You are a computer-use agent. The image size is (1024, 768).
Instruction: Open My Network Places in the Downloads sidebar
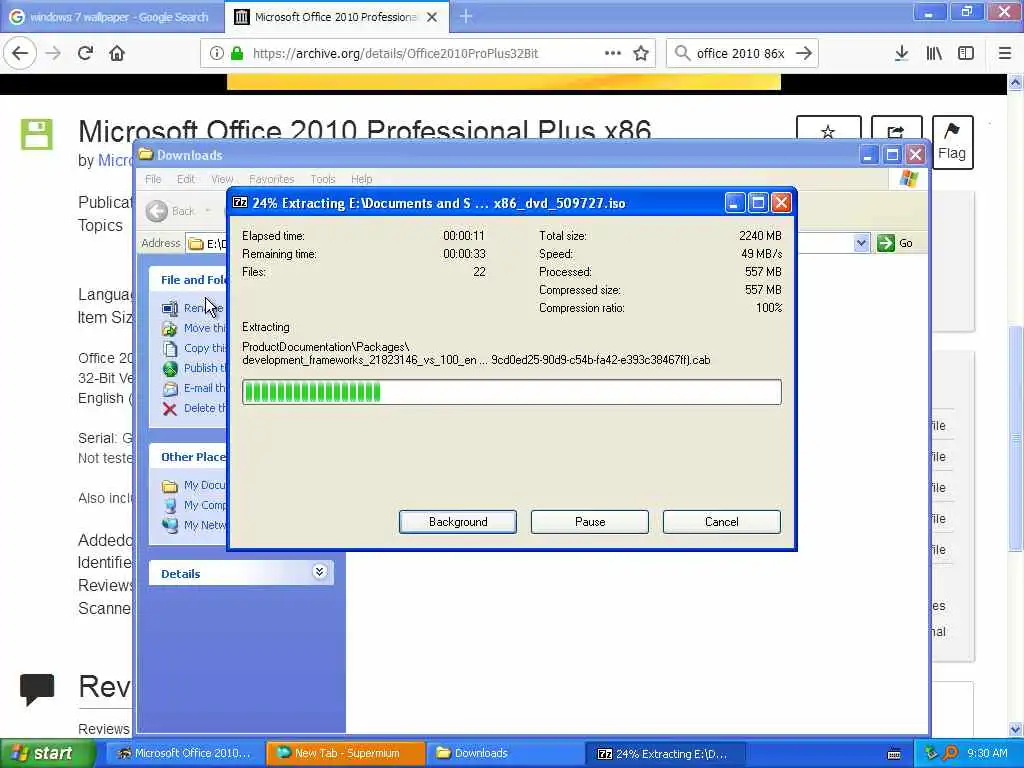[204, 525]
